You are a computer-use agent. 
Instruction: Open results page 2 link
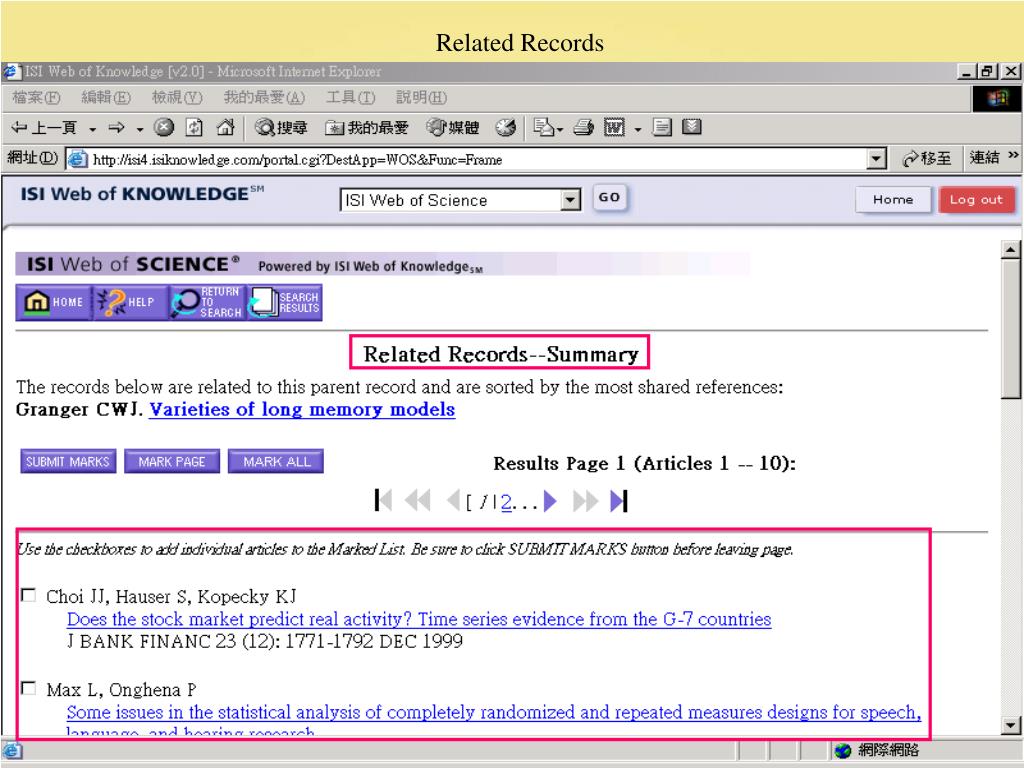coord(505,502)
